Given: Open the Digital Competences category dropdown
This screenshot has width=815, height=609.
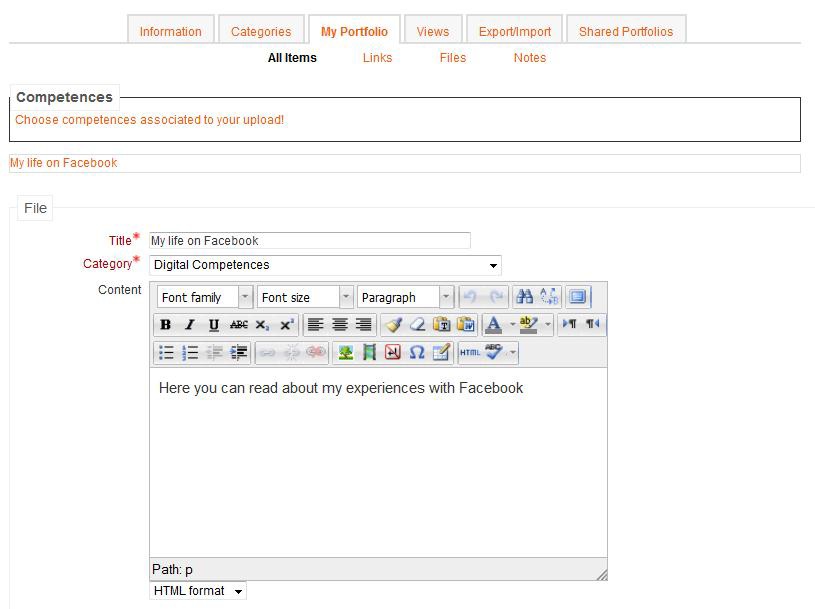Looking at the screenshot, I should (325, 265).
